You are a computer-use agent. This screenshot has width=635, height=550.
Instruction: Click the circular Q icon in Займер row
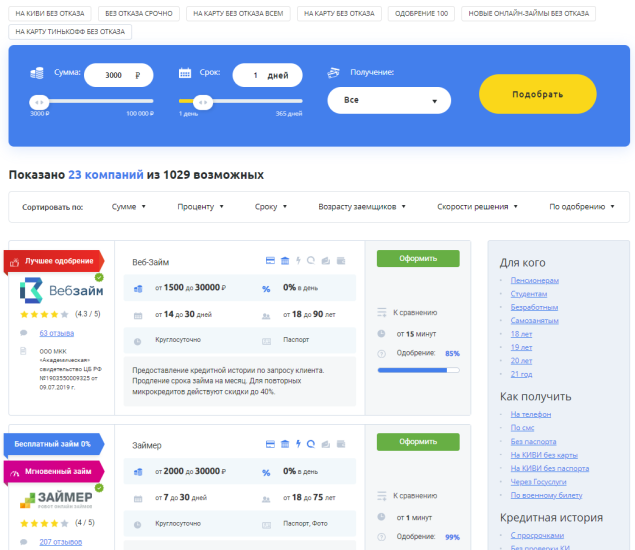[311, 444]
